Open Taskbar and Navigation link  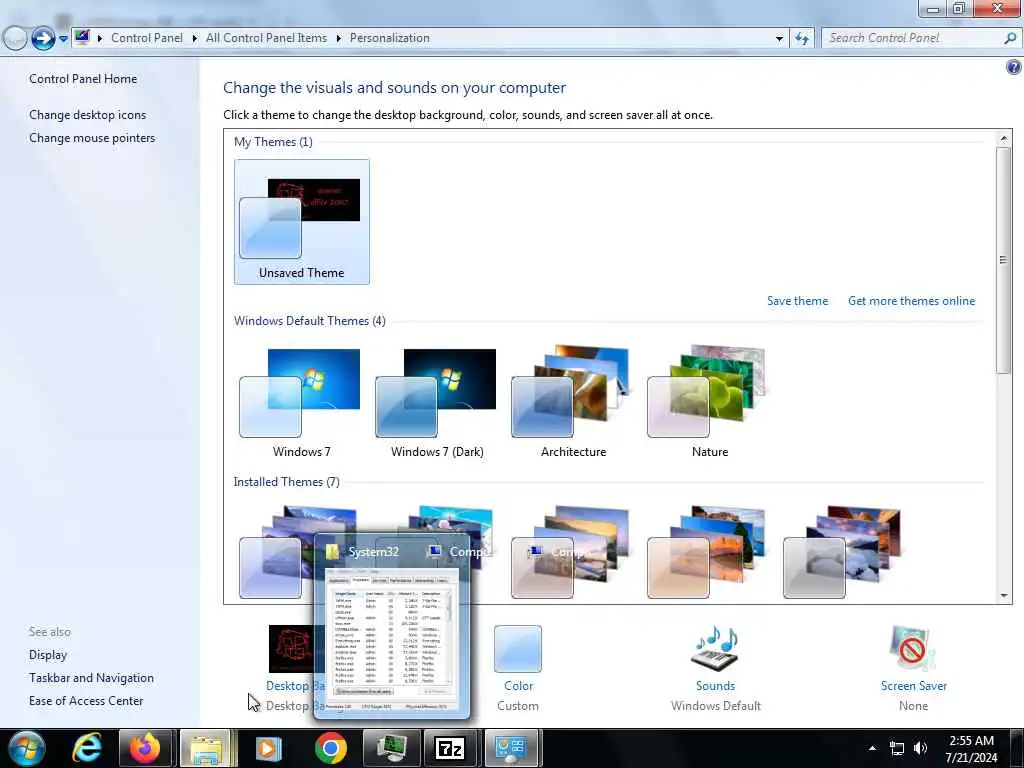[91, 678]
